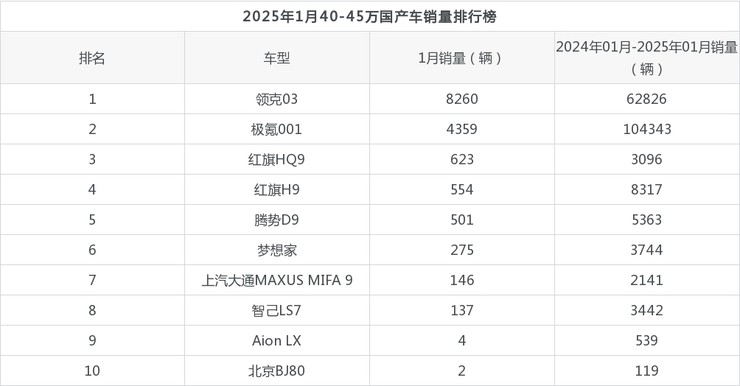Click the 1月销量（辆）column header
This screenshot has height=386, width=740.
pos(461,58)
